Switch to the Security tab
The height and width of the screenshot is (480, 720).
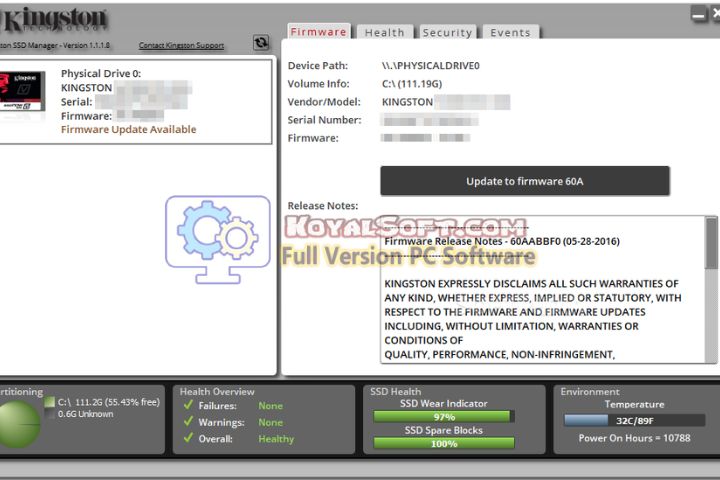point(447,33)
